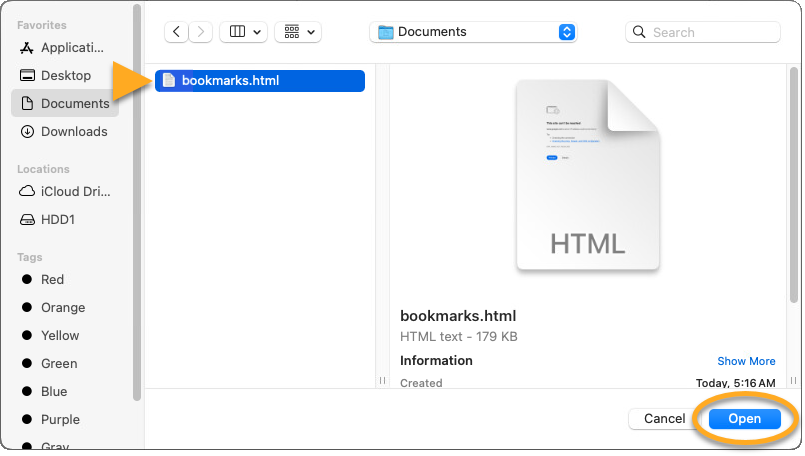Click the back navigation chevron

177,32
